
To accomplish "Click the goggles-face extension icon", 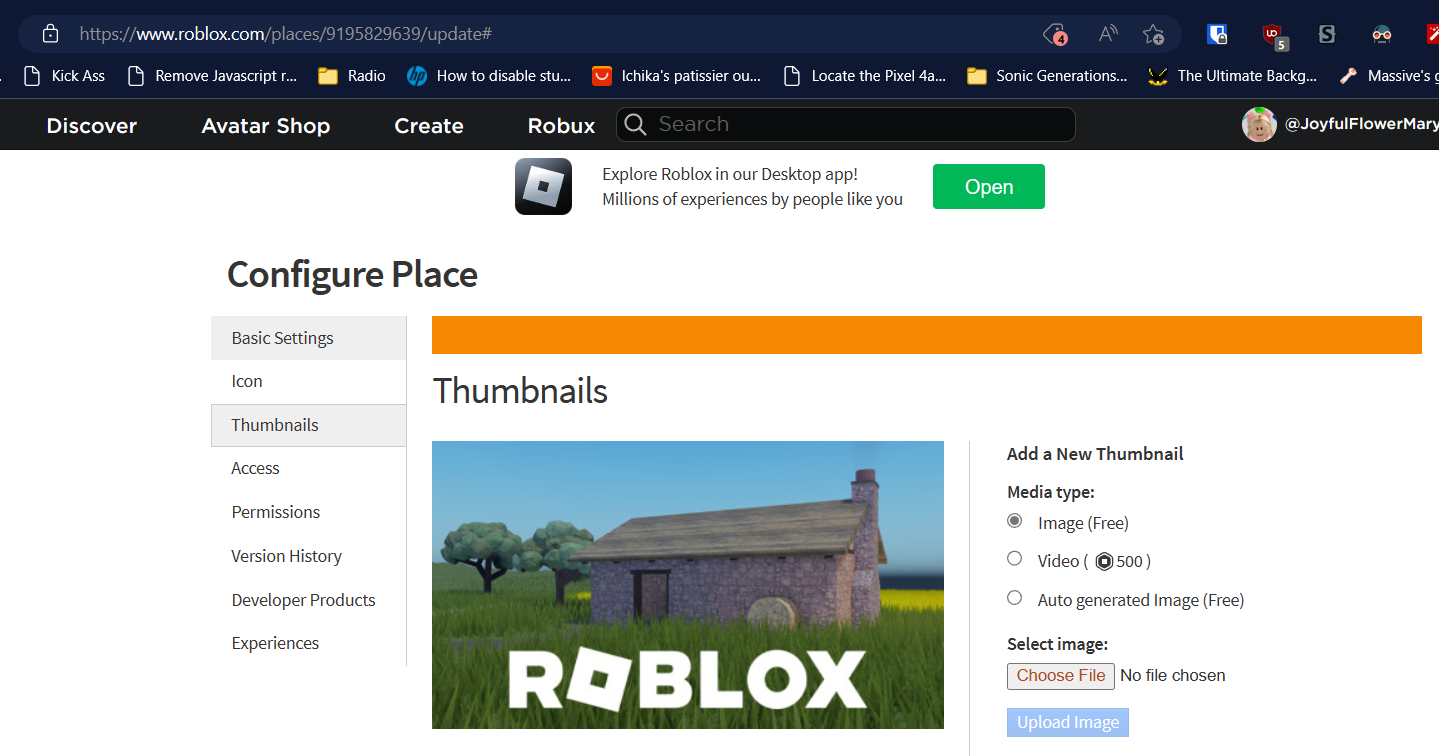I will (x=1382, y=34).
